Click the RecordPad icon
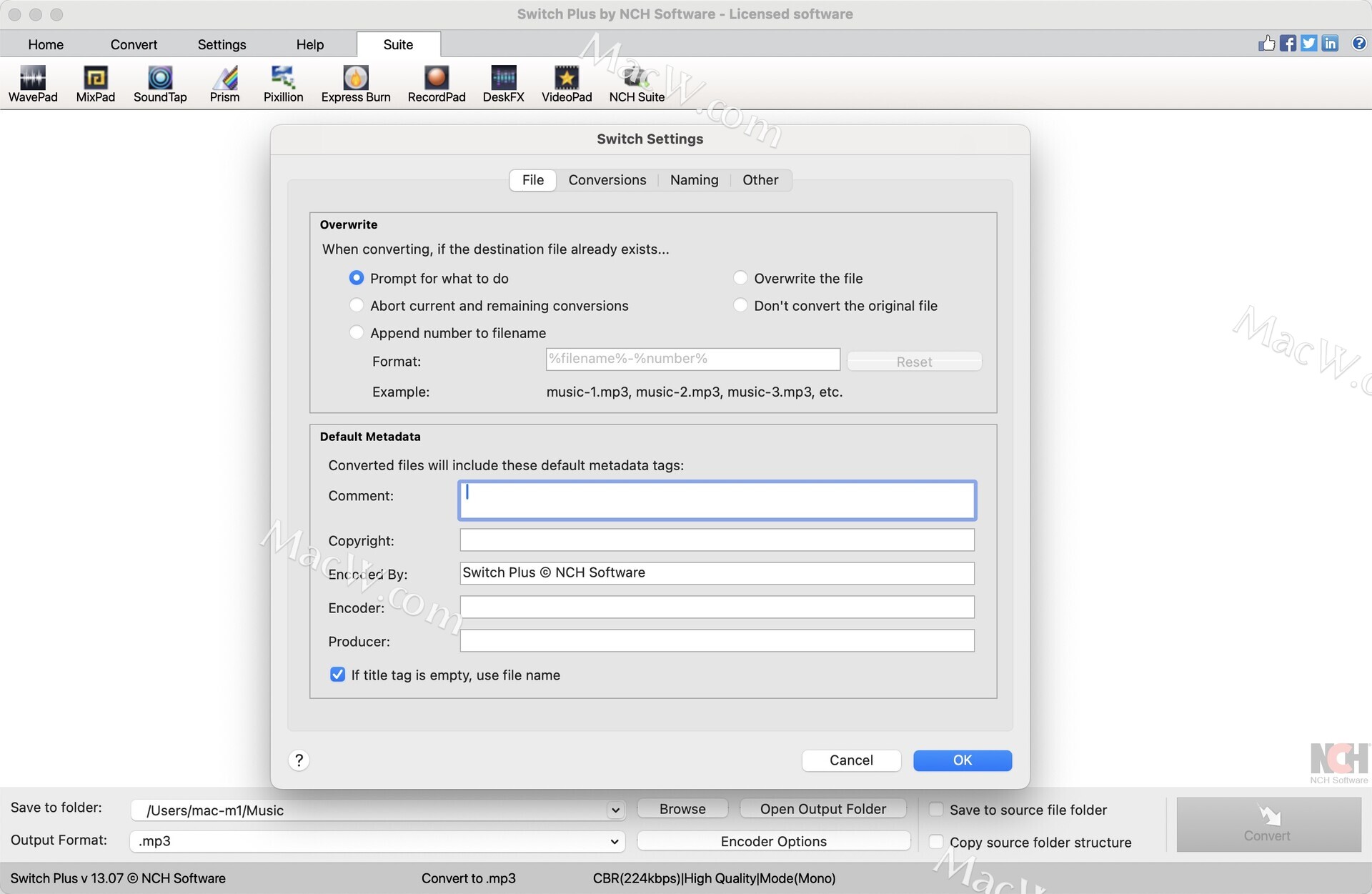The height and width of the screenshot is (894, 1372). click(436, 83)
